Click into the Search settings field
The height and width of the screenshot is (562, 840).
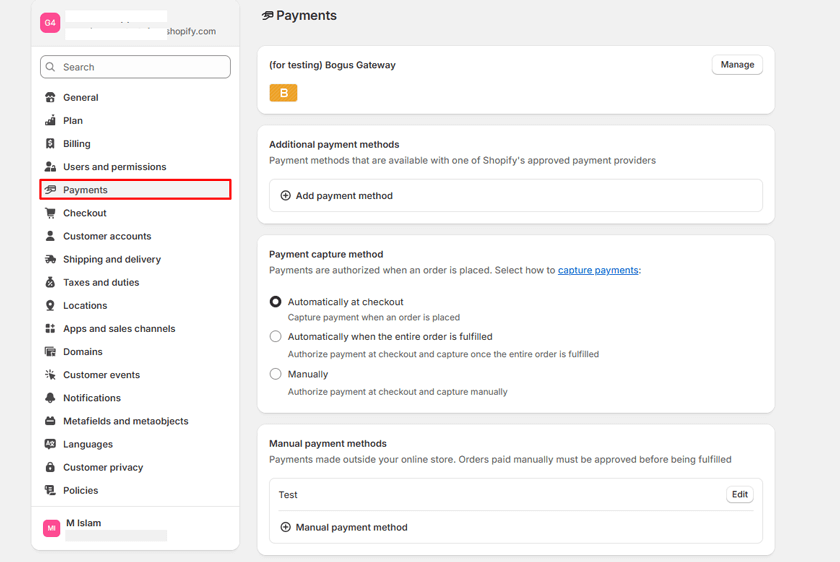pyautogui.click(x=136, y=67)
